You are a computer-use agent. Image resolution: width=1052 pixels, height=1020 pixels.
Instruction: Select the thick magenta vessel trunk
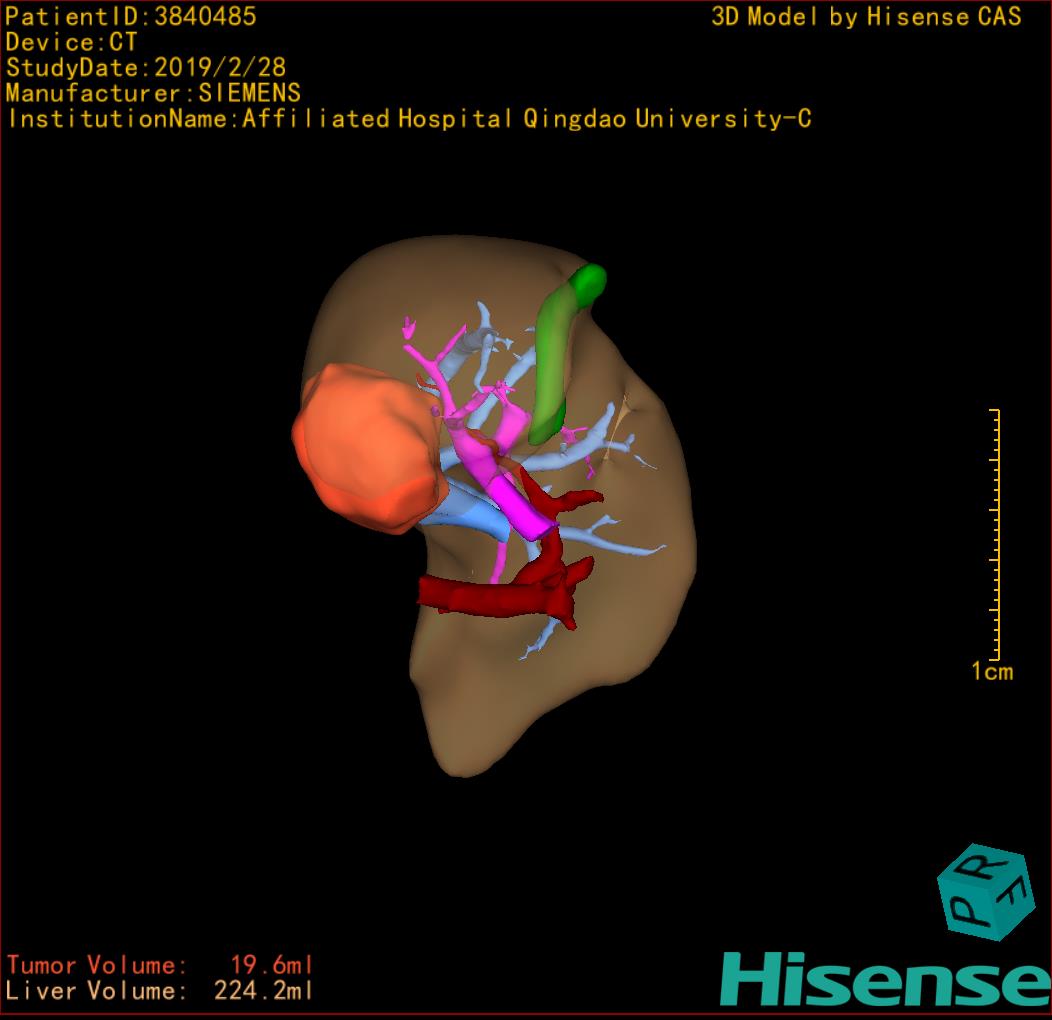pyautogui.click(x=514, y=500)
